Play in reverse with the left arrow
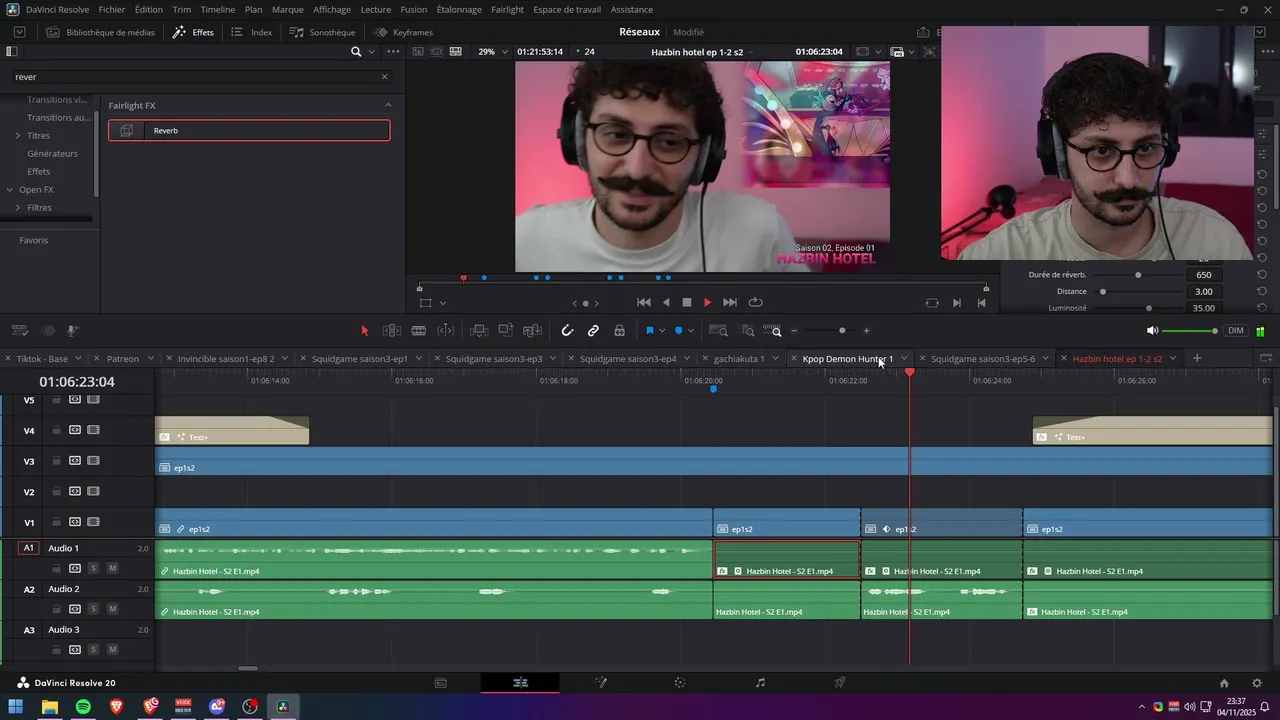The image size is (1280, 720). (x=666, y=302)
